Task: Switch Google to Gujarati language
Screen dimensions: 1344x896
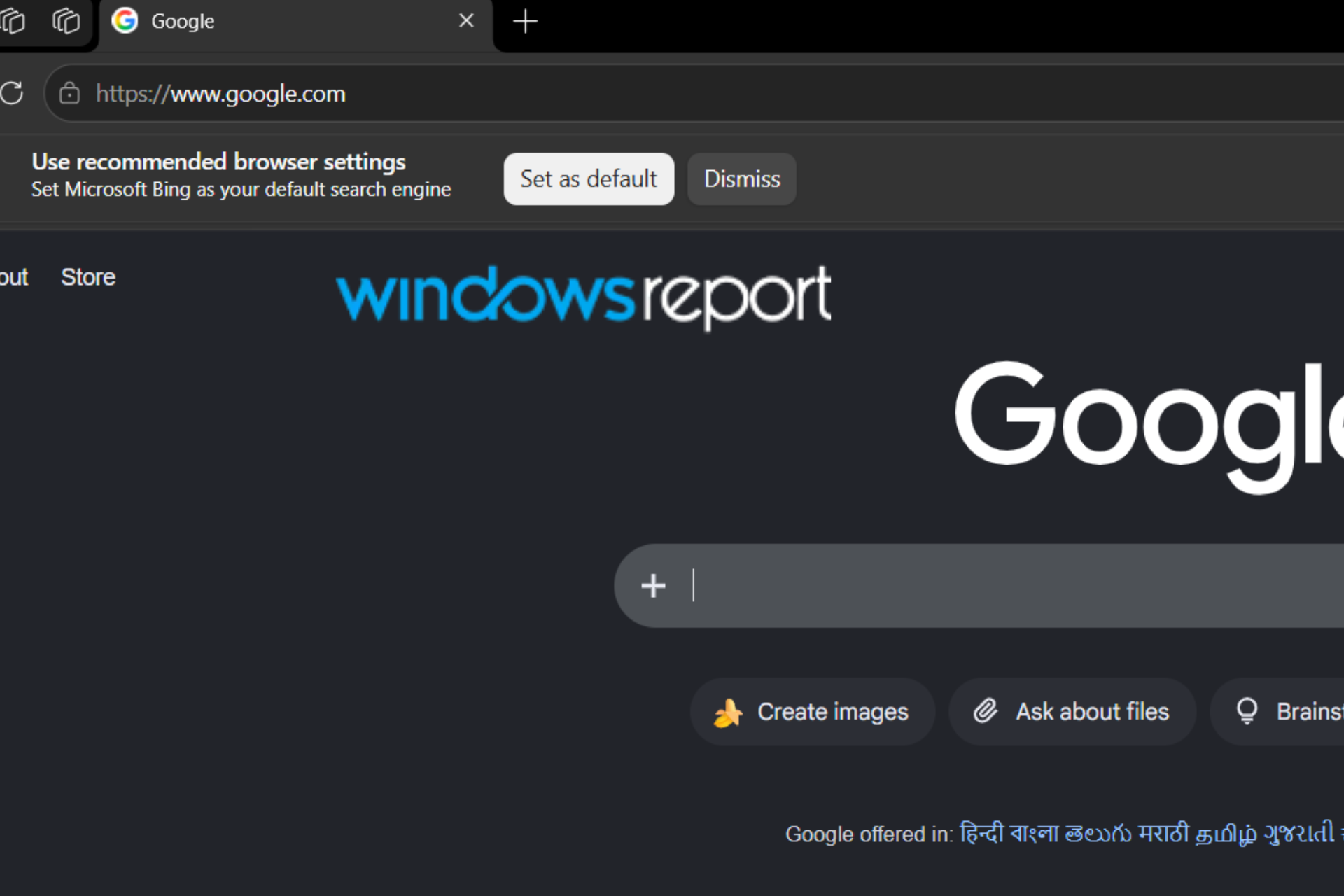Action: coord(1299,834)
